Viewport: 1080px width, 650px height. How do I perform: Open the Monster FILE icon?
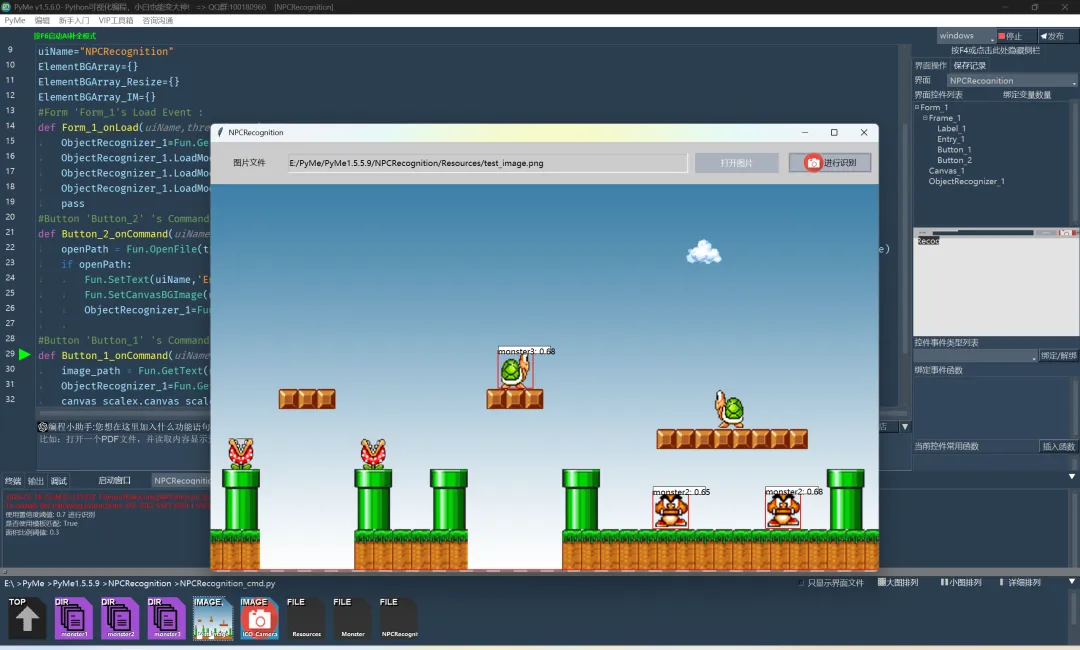pyautogui.click(x=352, y=618)
